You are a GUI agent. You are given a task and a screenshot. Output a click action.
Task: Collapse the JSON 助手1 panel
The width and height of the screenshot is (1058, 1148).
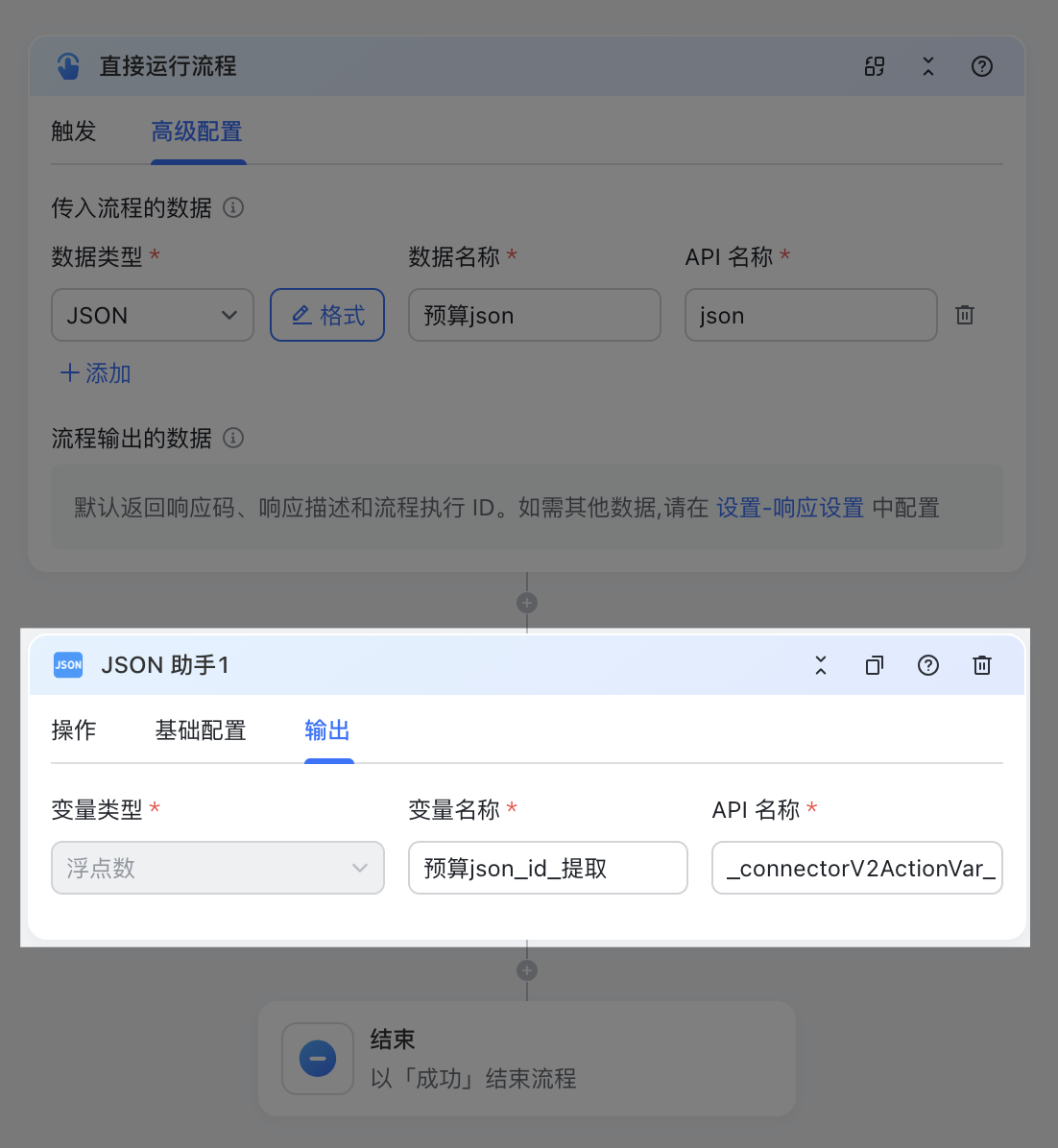(x=820, y=664)
